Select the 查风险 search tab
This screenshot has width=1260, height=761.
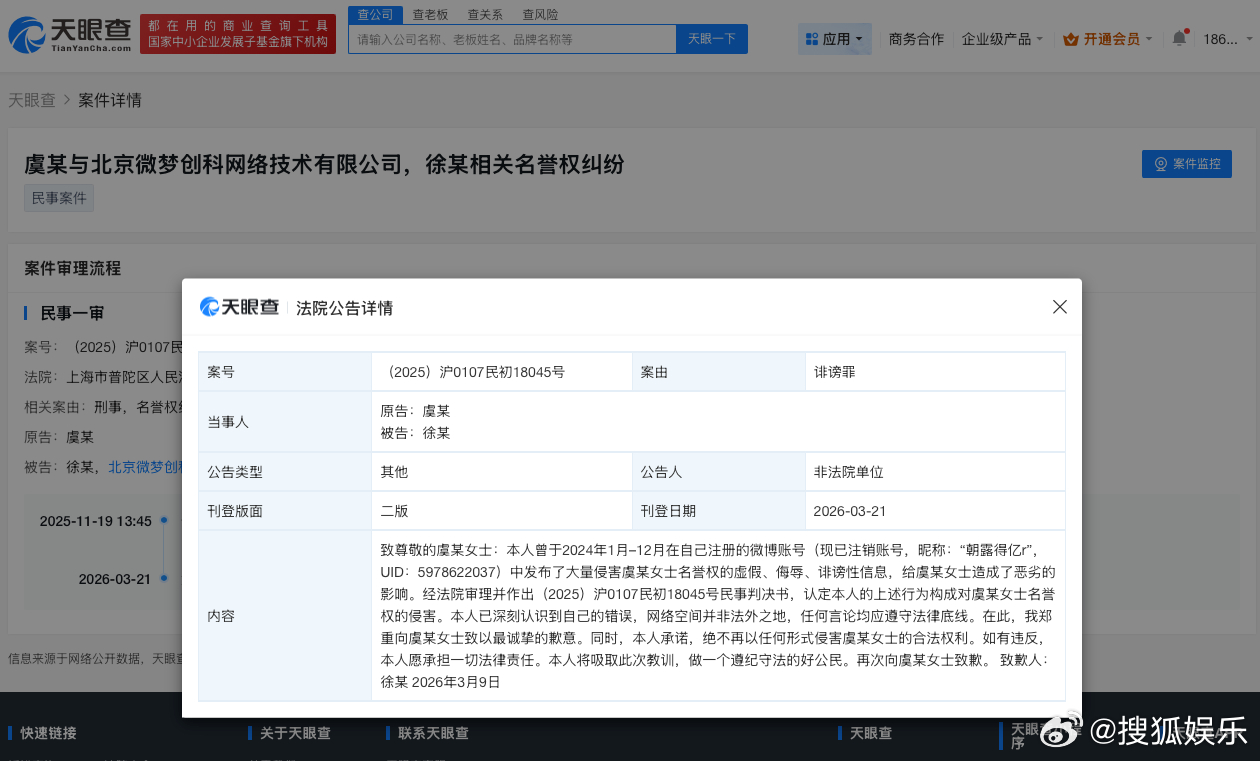coord(540,14)
